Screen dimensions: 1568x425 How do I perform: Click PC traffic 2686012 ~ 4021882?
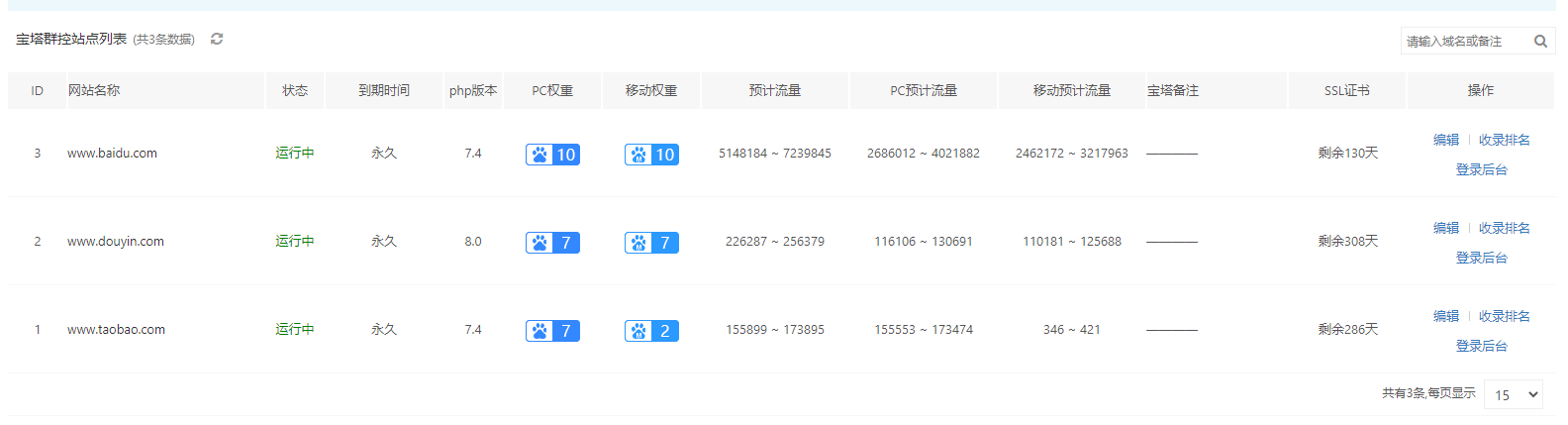[924, 154]
